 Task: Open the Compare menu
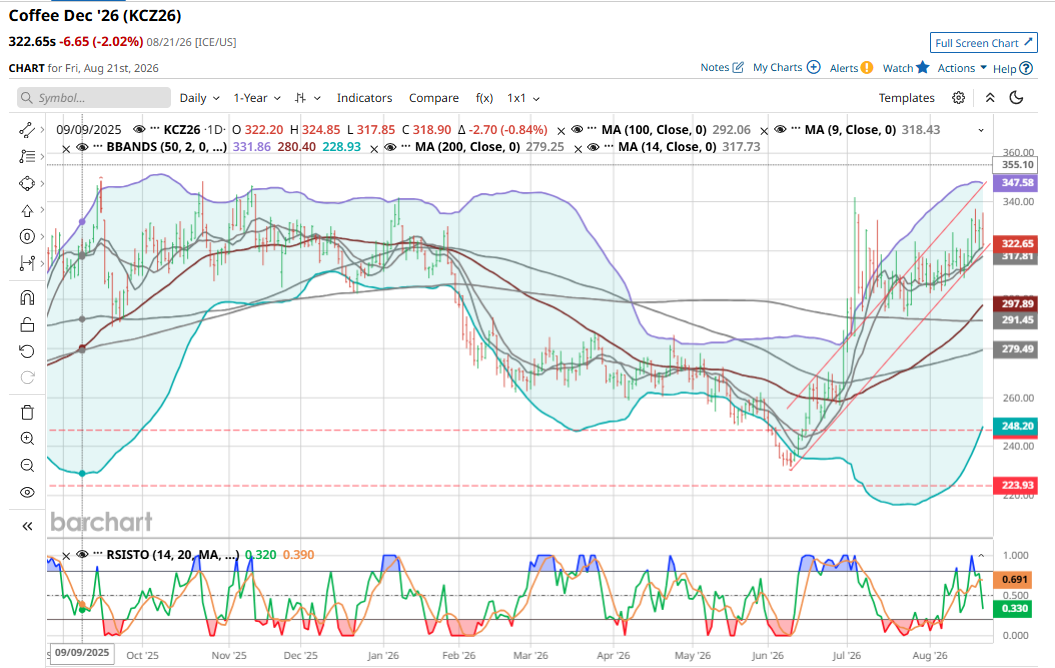tap(434, 98)
